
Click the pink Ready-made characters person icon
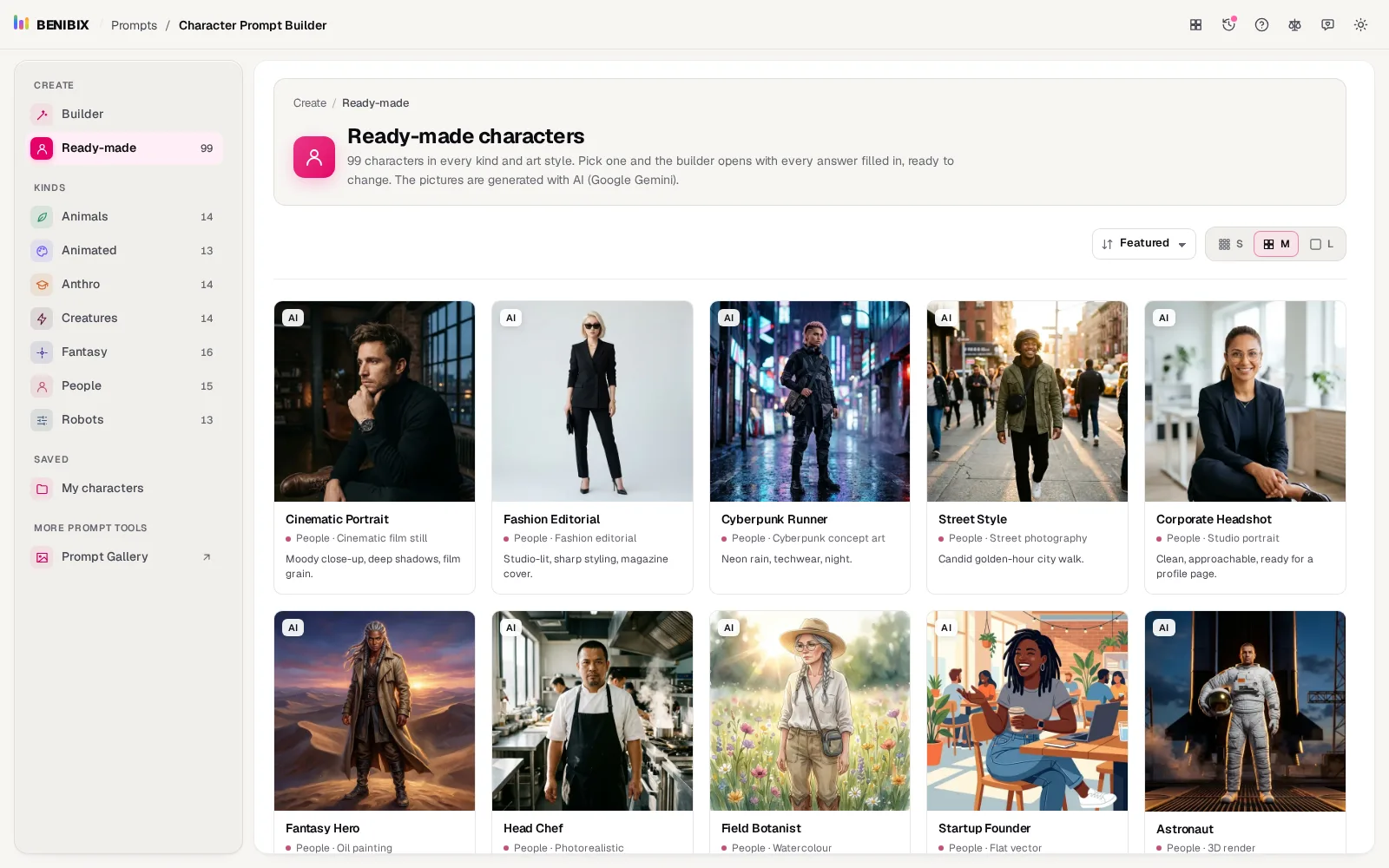(314, 157)
